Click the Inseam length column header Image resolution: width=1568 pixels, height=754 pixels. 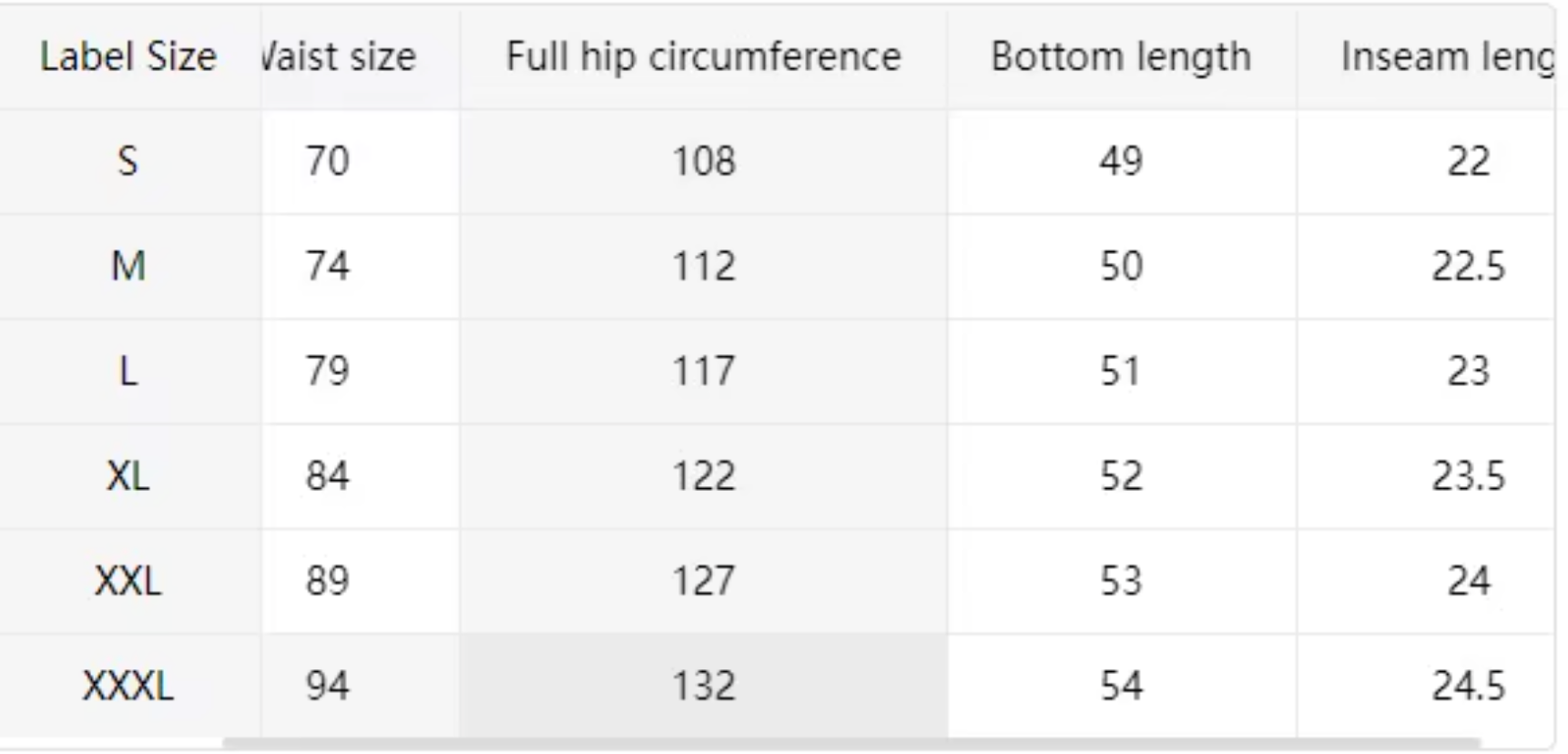[1446, 57]
